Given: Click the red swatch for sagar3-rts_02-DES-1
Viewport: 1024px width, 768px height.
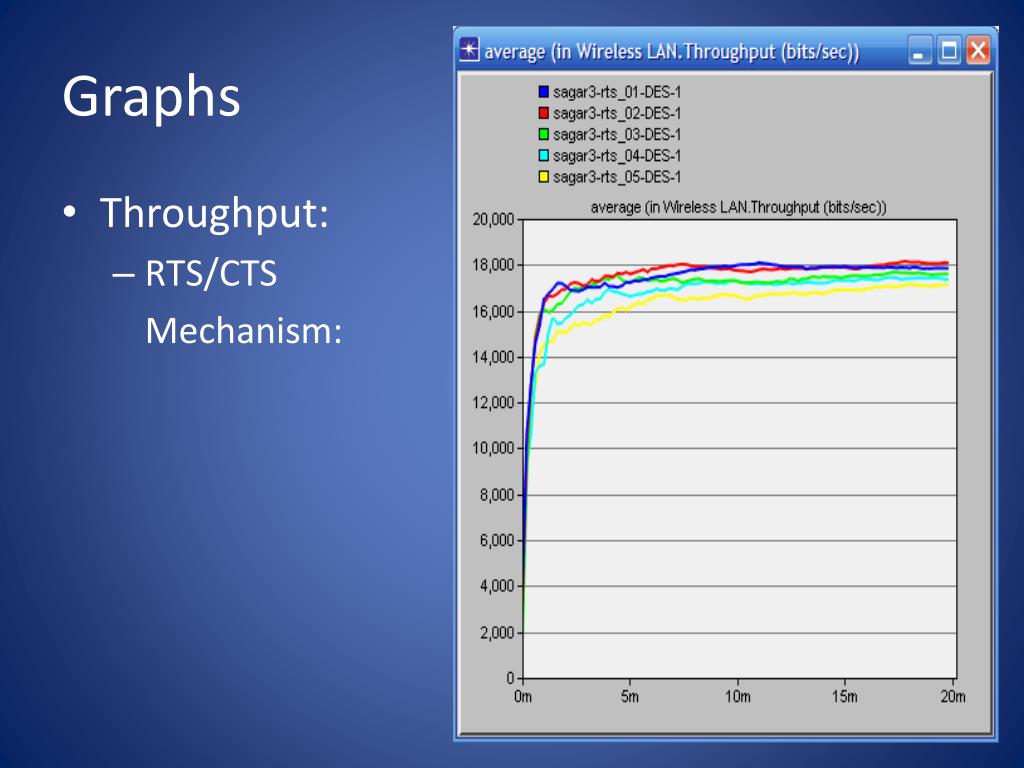Looking at the screenshot, I should pos(543,113).
